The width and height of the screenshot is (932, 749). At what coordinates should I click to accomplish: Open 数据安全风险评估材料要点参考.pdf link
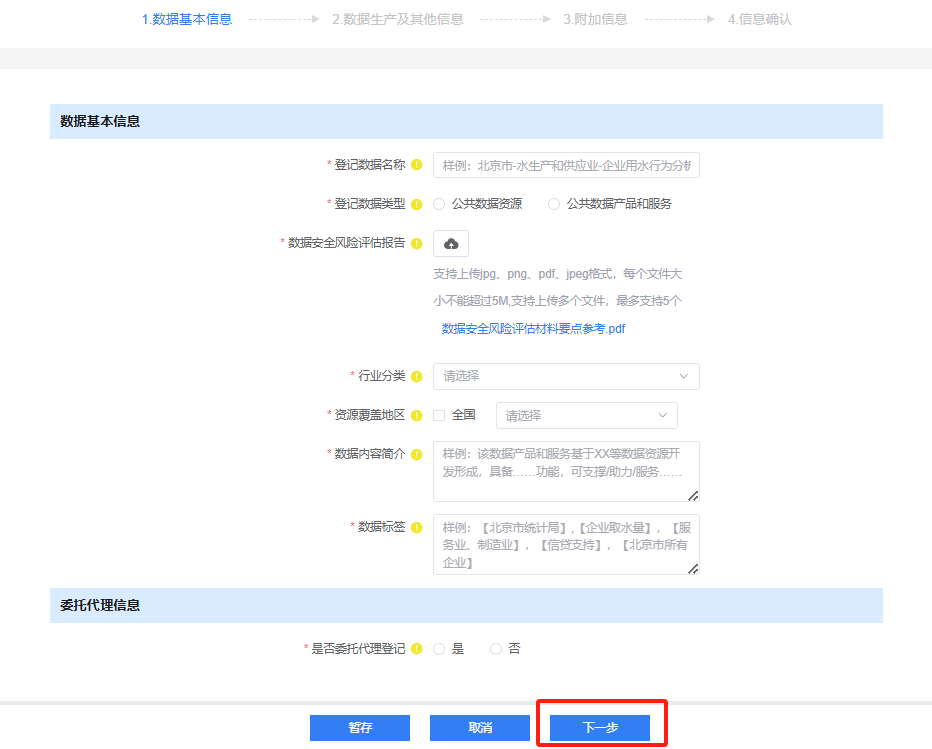(x=533, y=328)
